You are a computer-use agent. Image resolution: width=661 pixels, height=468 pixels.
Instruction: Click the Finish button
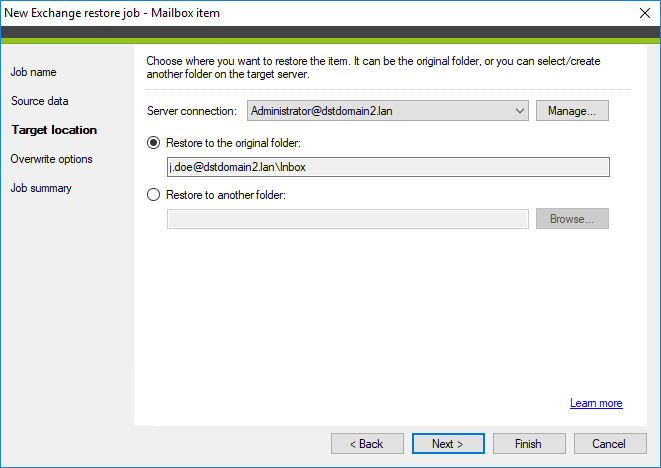528,444
